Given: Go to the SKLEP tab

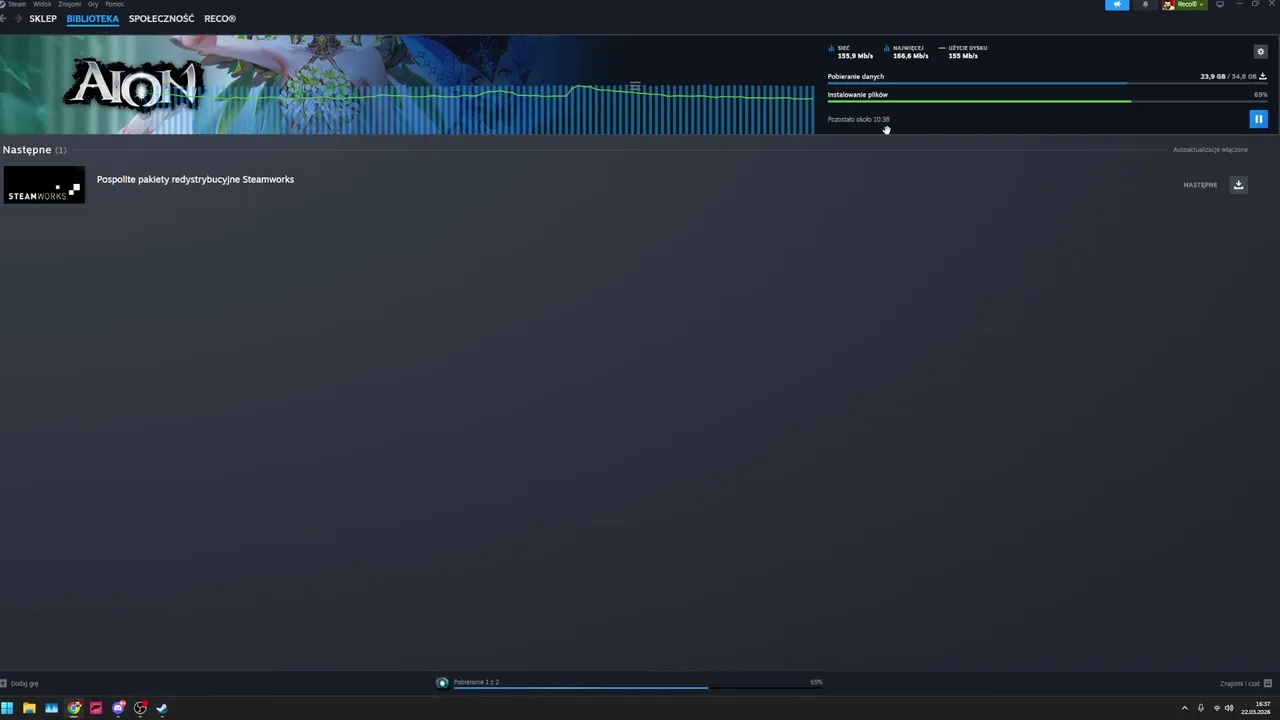Looking at the screenshot, I should (x=43, y=19).
